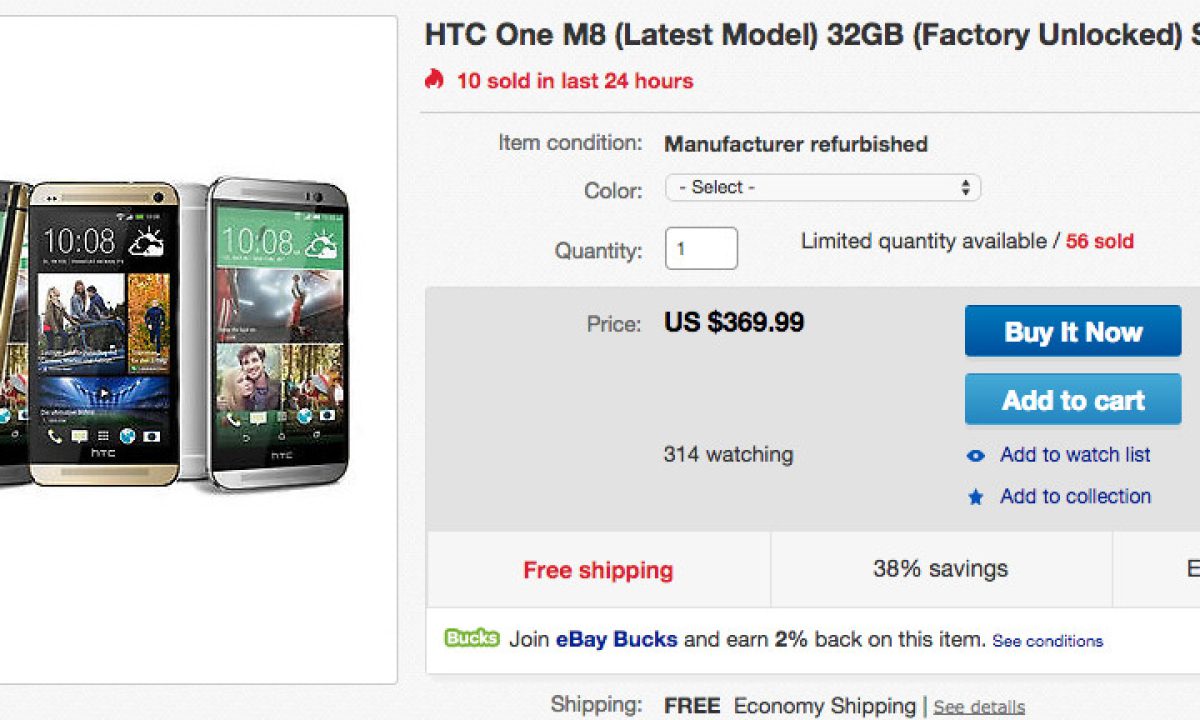Add item to watch list link
This screenshot has width=1200, height=720.
[1075, 455]
